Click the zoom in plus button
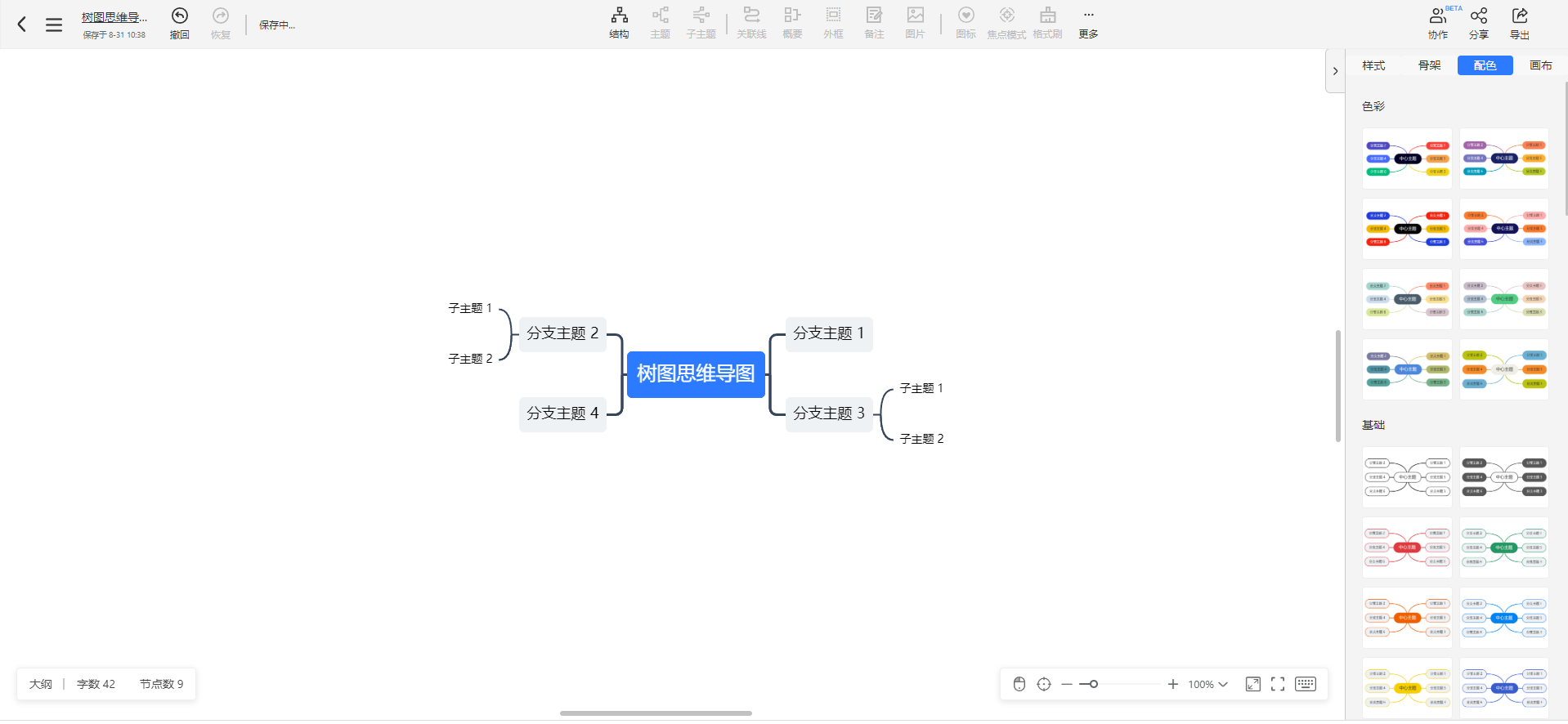Screen dimensions: 1568x724 click(x=1173, y=684)
